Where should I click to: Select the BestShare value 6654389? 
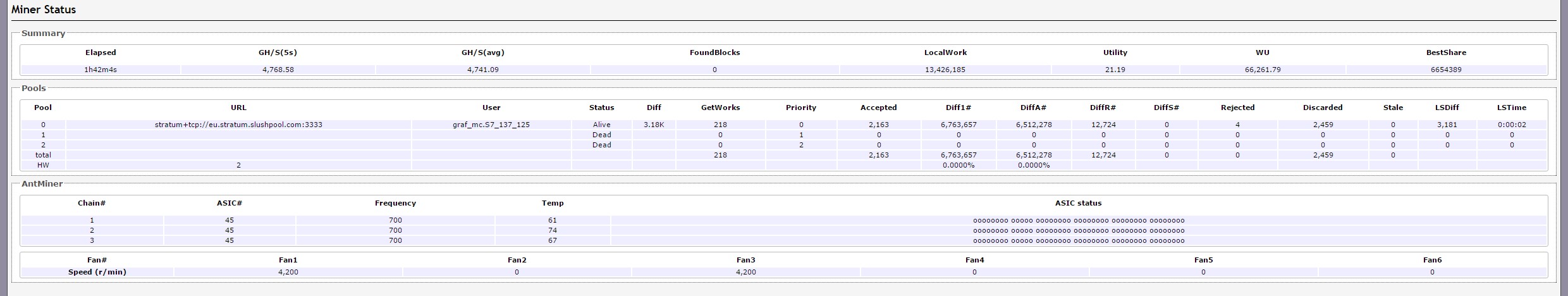click(x=1446, y=70)
